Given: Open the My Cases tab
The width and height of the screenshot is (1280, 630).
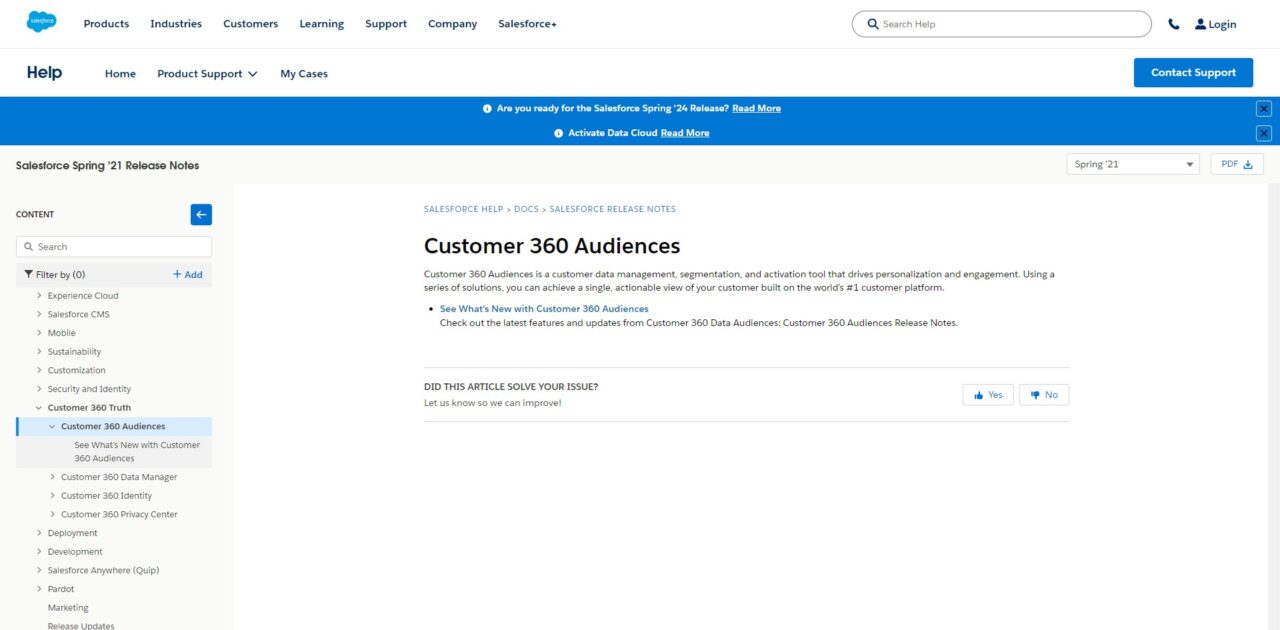Looking at the screenshot, I should click(304, 74).
